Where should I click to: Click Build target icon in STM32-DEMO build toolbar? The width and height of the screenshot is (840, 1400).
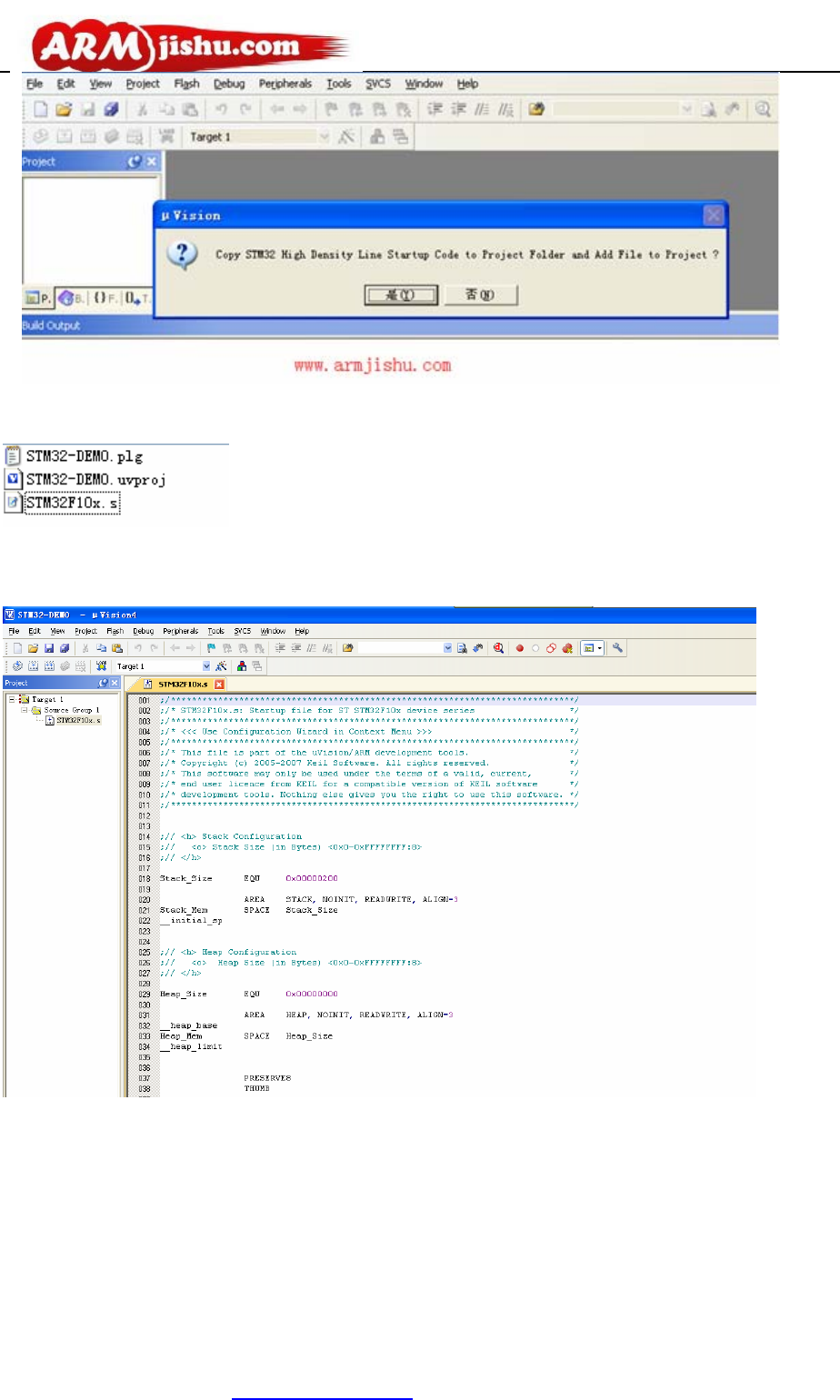pos(33,666)
